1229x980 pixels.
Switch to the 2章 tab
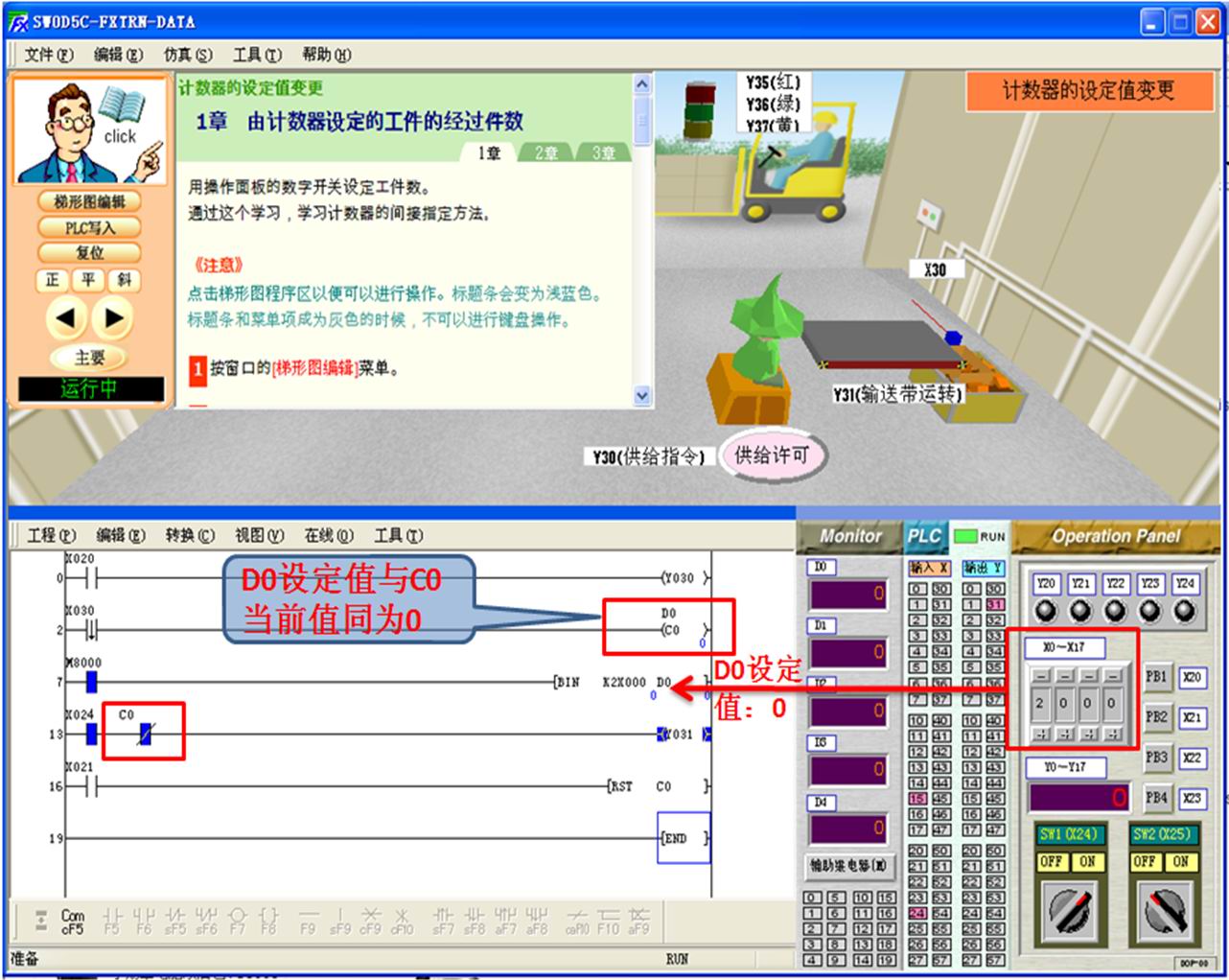[x=545, y=153]
